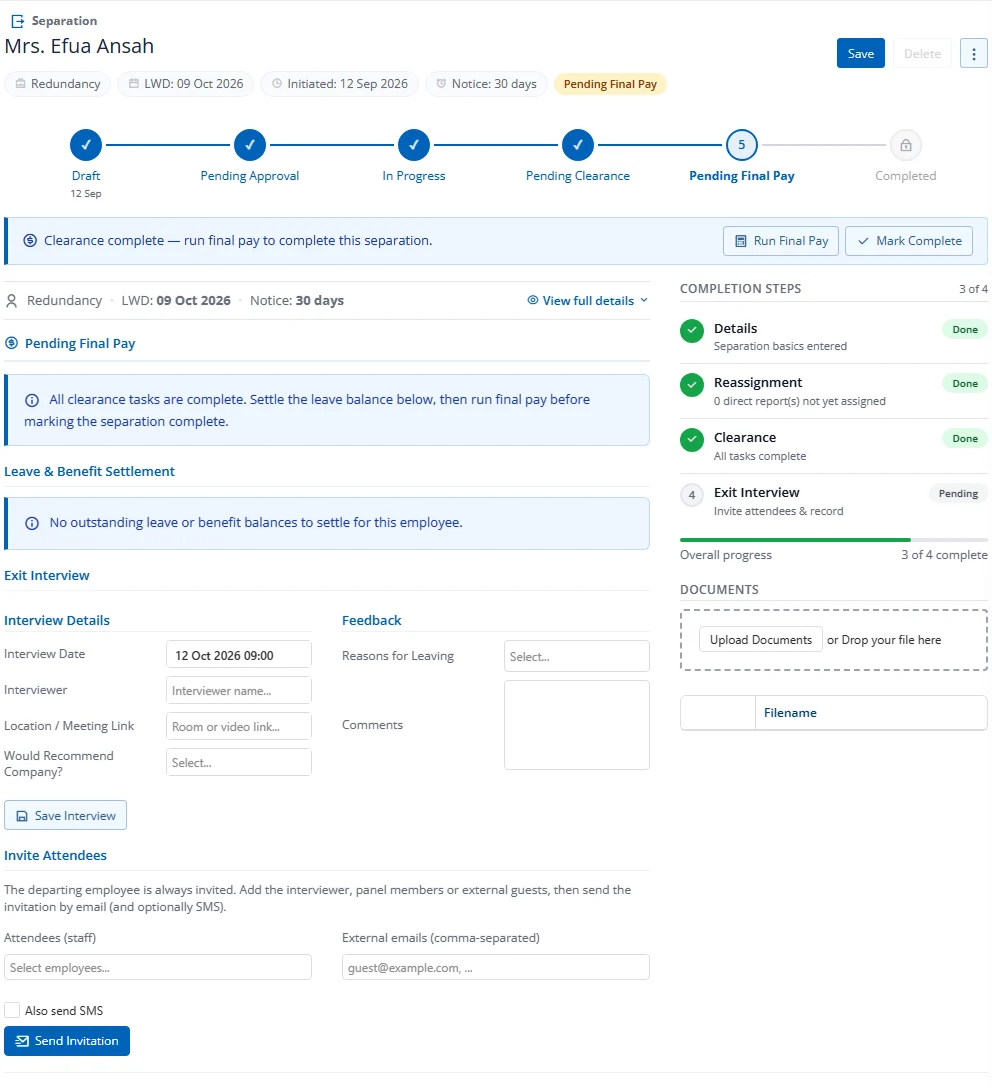Click the Interviewer name field
Viewport: 992px width, 1088px height.
[239, 690]
